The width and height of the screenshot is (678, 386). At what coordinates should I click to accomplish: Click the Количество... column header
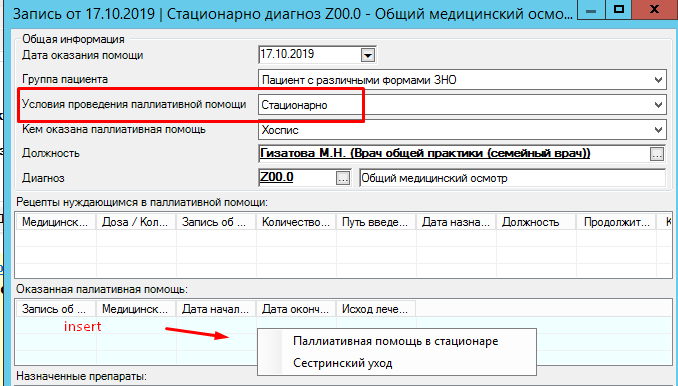296,222
